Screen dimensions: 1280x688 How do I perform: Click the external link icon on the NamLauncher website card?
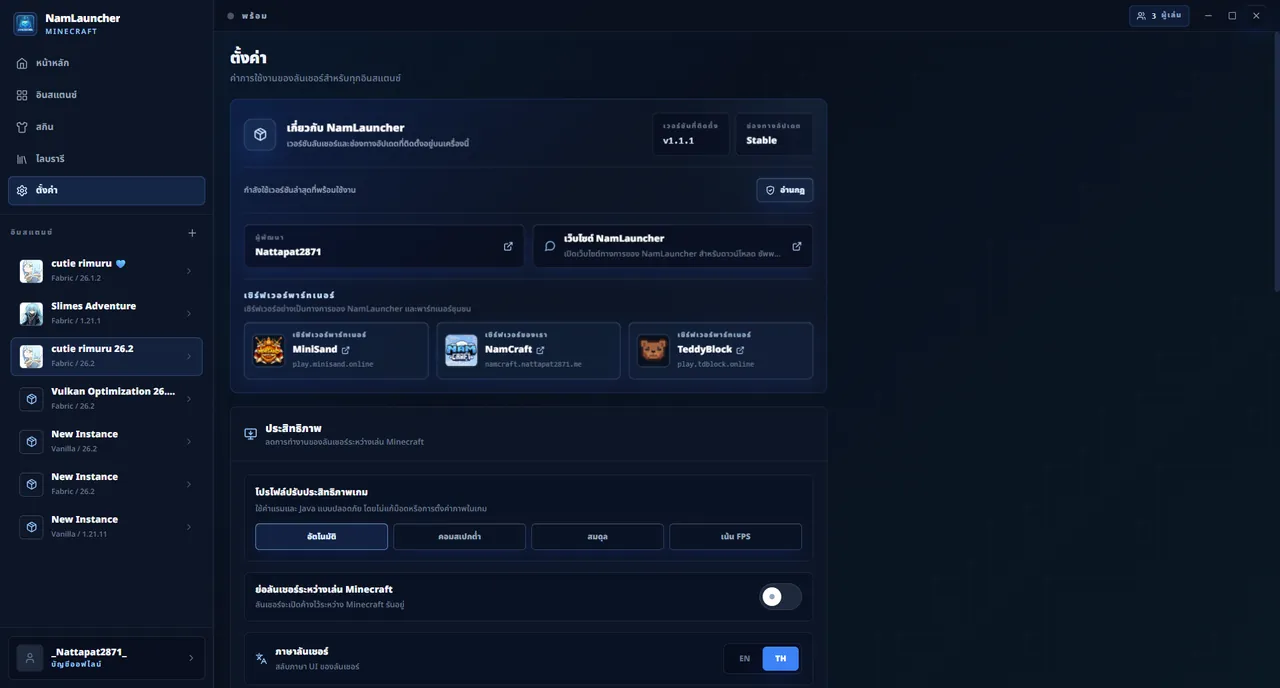tap(797, 246)
